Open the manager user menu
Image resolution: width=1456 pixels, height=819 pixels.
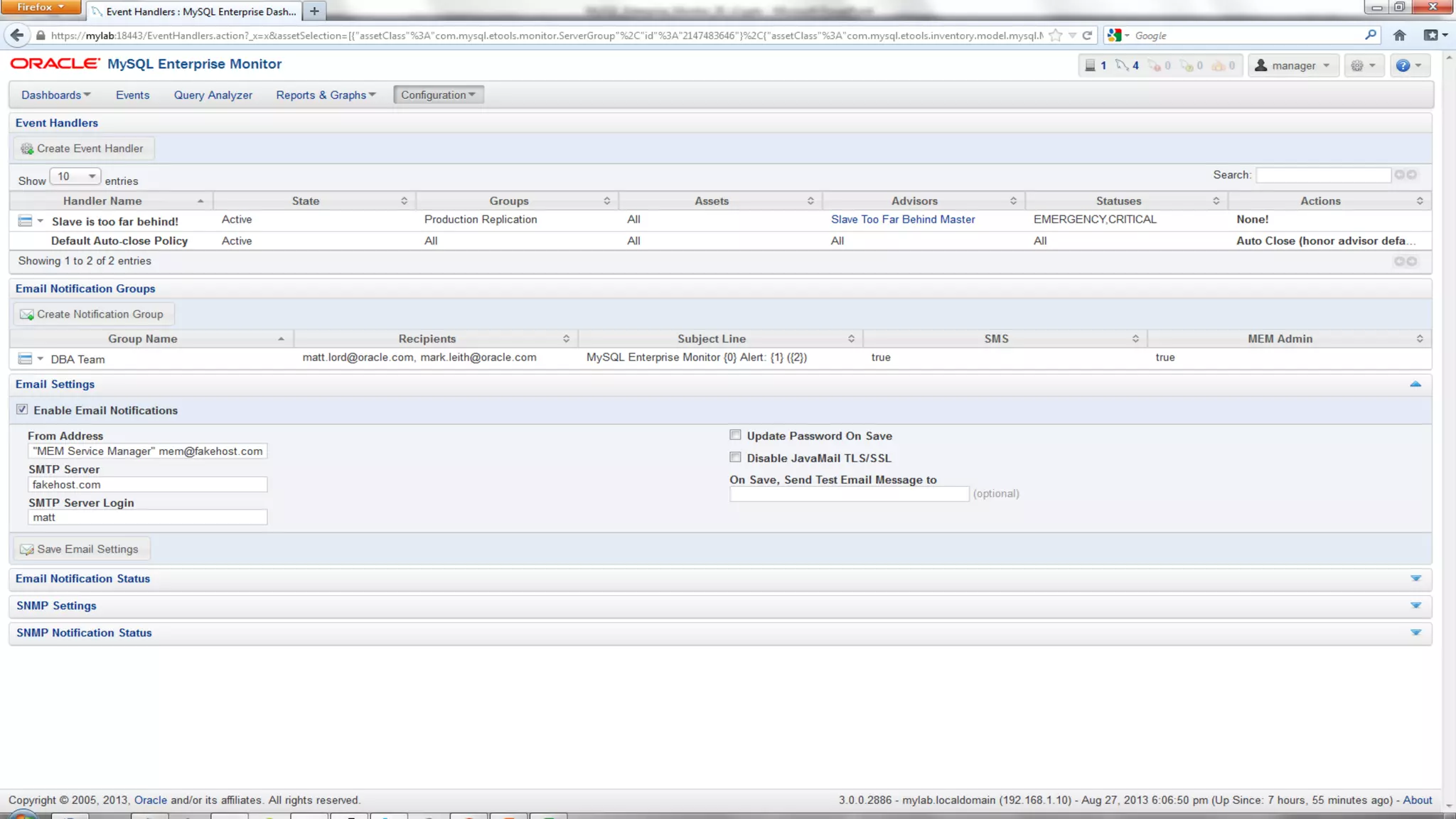1293,65
